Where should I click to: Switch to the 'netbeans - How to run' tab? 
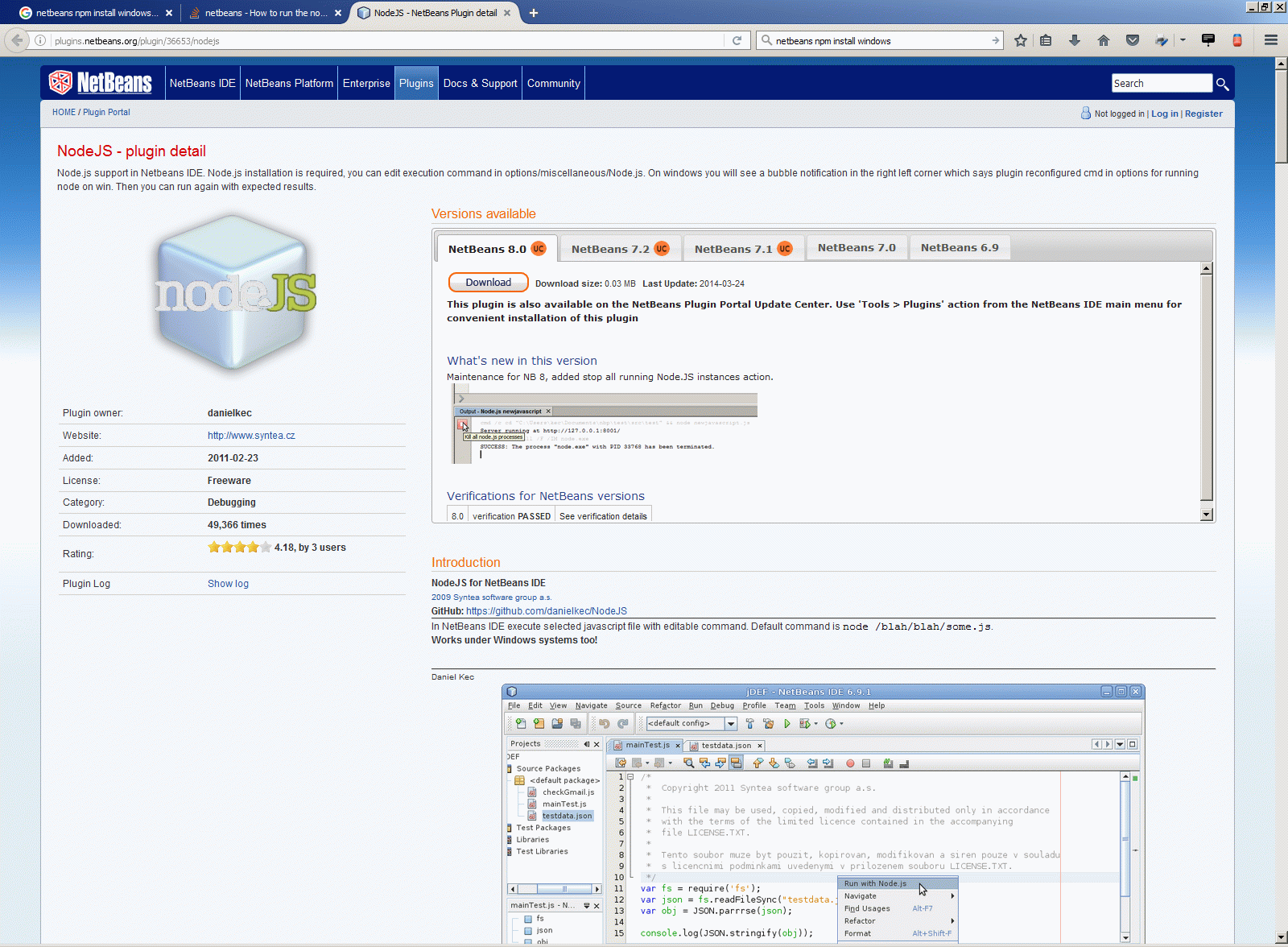coord(265,13)
